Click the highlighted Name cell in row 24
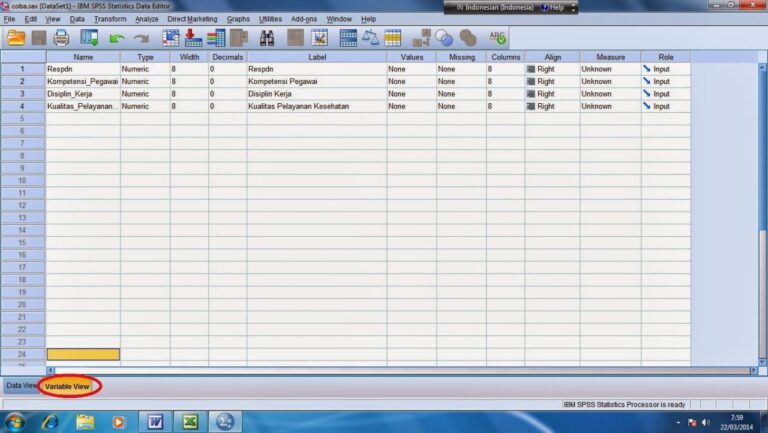Viewport: 768px width, 433px height. click(83, 354)
